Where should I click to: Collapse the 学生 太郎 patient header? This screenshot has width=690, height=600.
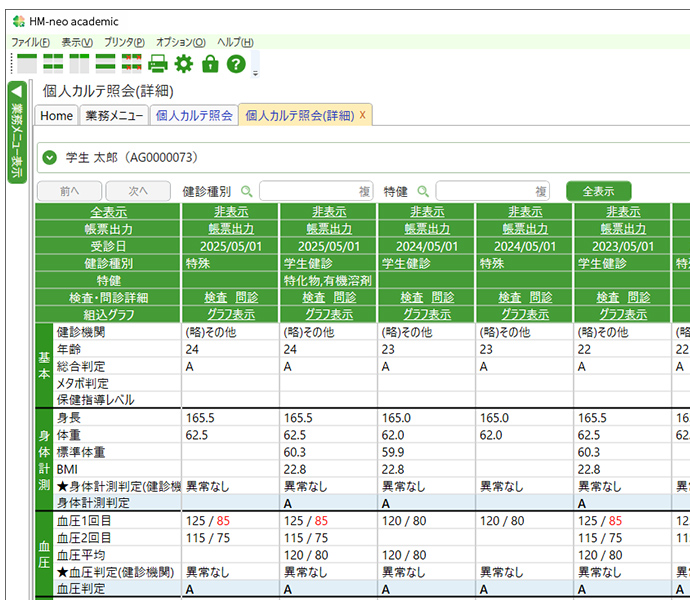click(49, 157)
